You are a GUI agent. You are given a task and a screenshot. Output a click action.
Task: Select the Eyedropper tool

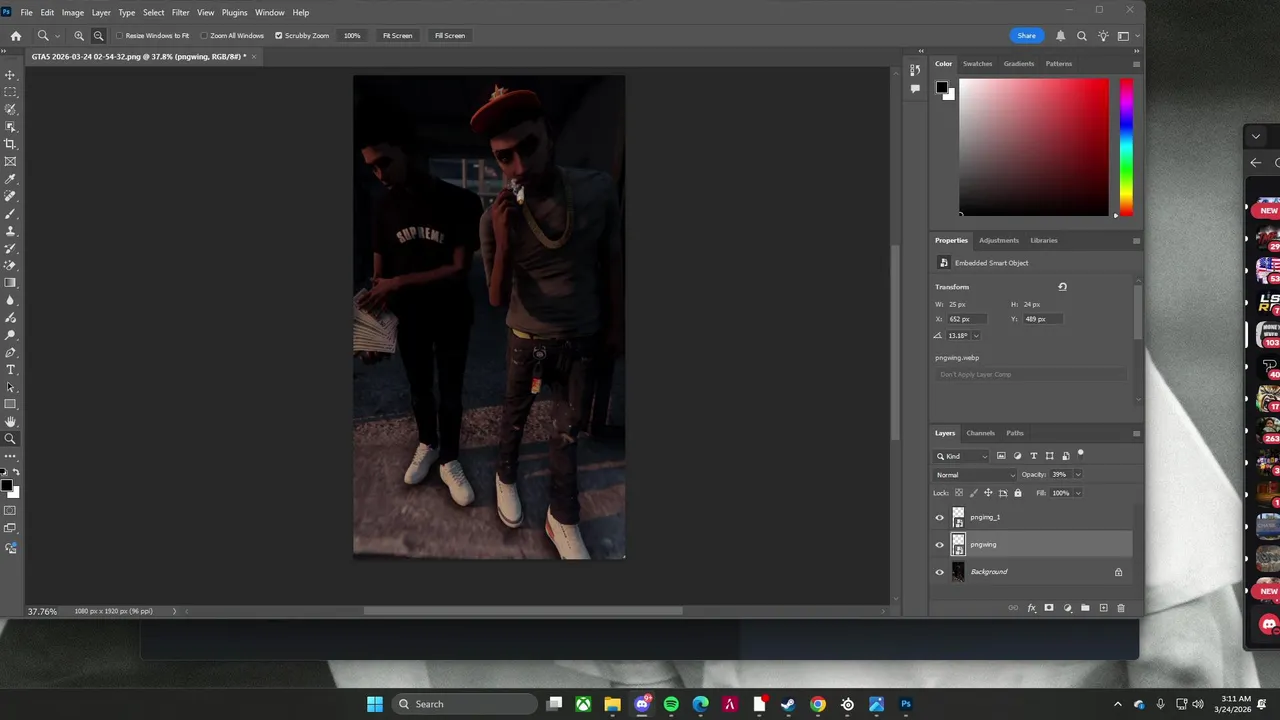click(11, 179)
